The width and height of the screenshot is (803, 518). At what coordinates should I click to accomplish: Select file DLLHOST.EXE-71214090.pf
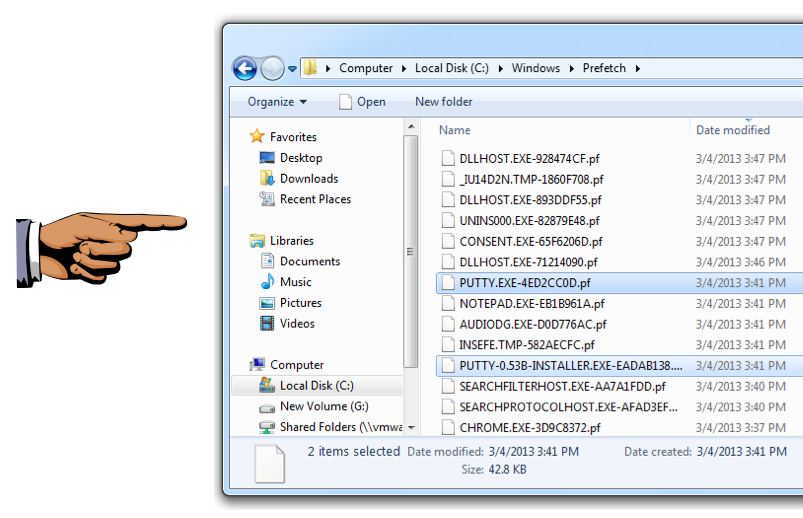pos(528,262)
